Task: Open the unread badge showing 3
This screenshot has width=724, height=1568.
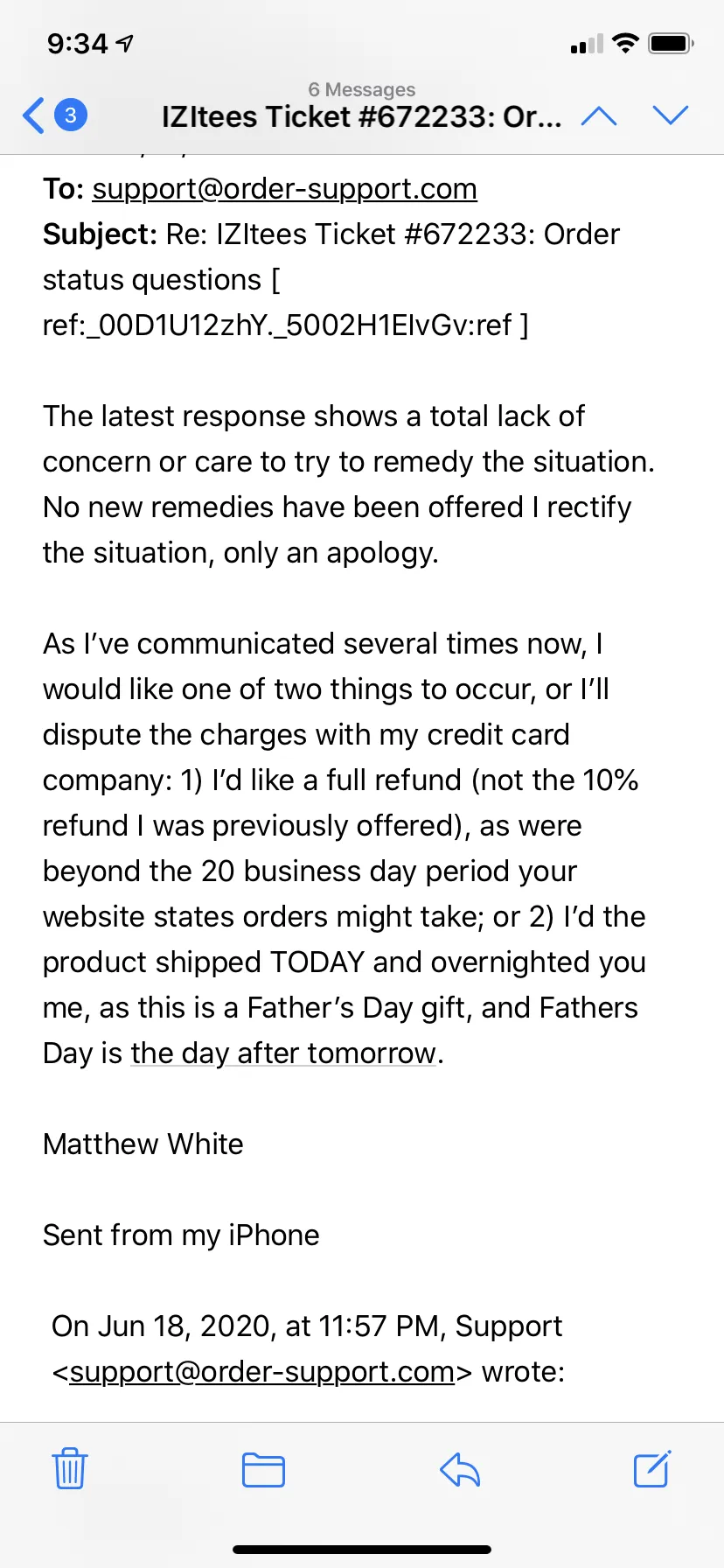Action: pos(71,115)
